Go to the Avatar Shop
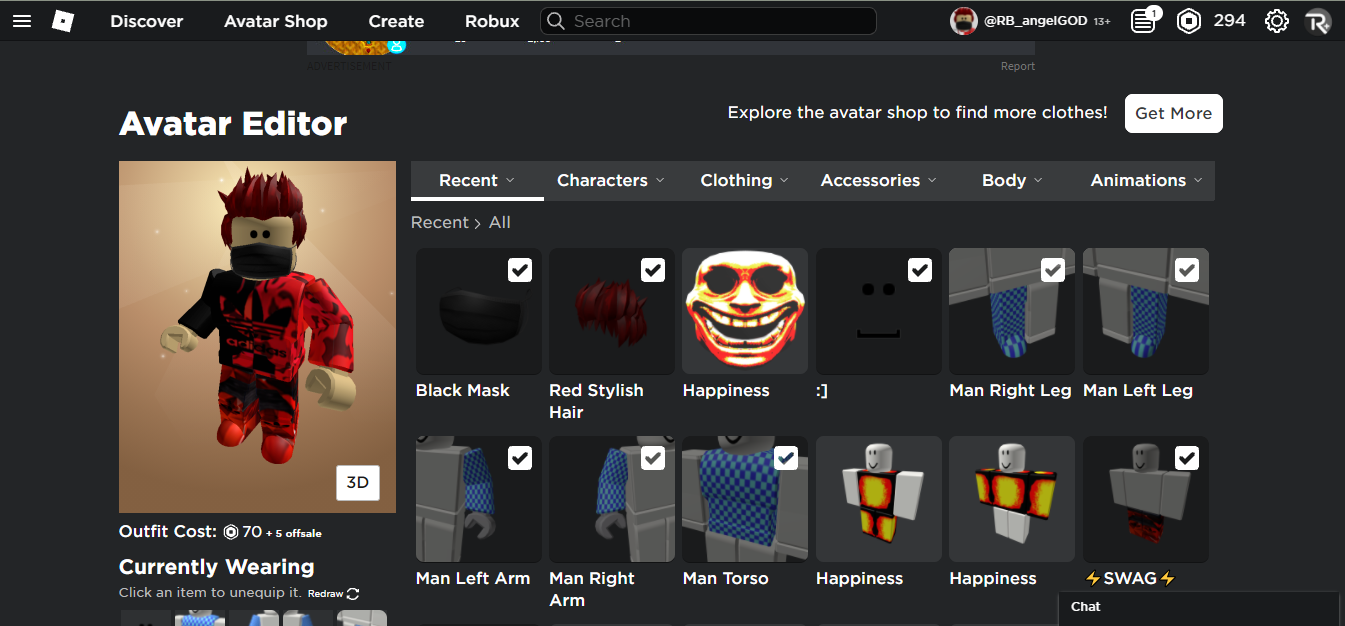 tap(276, 21)
